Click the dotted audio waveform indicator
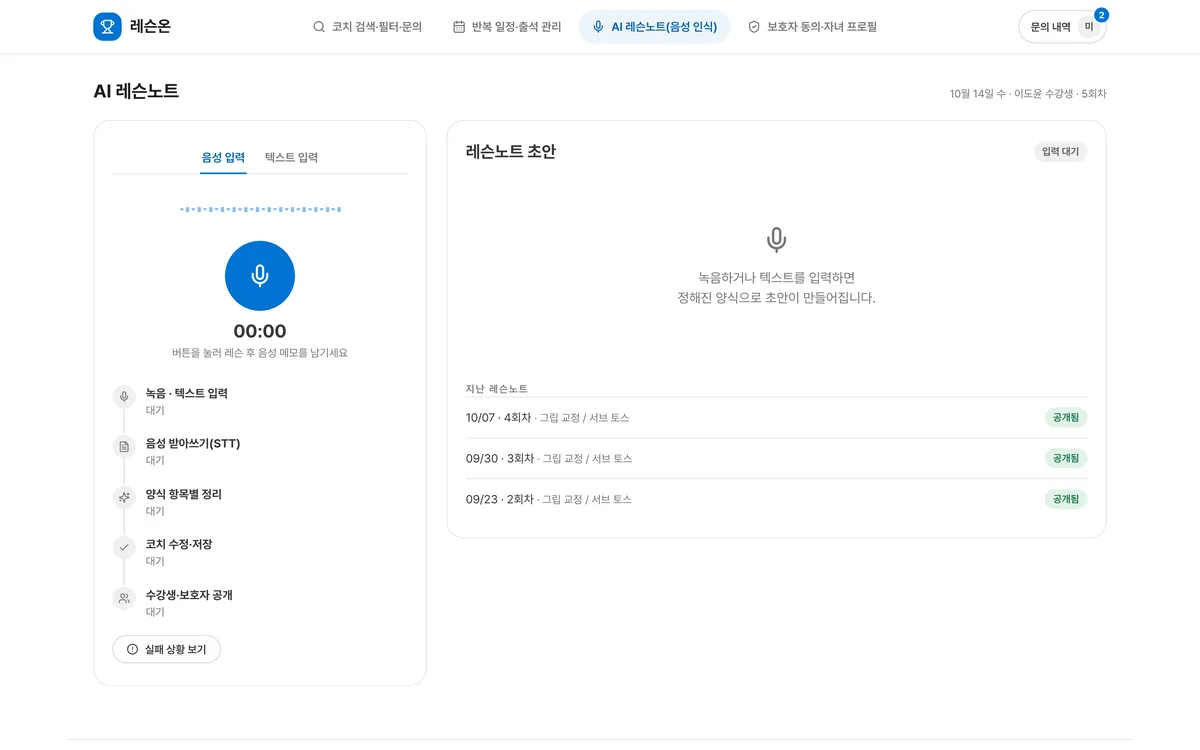The height and width of the screenshot is (750, 1200). click(x=260, y=210)
